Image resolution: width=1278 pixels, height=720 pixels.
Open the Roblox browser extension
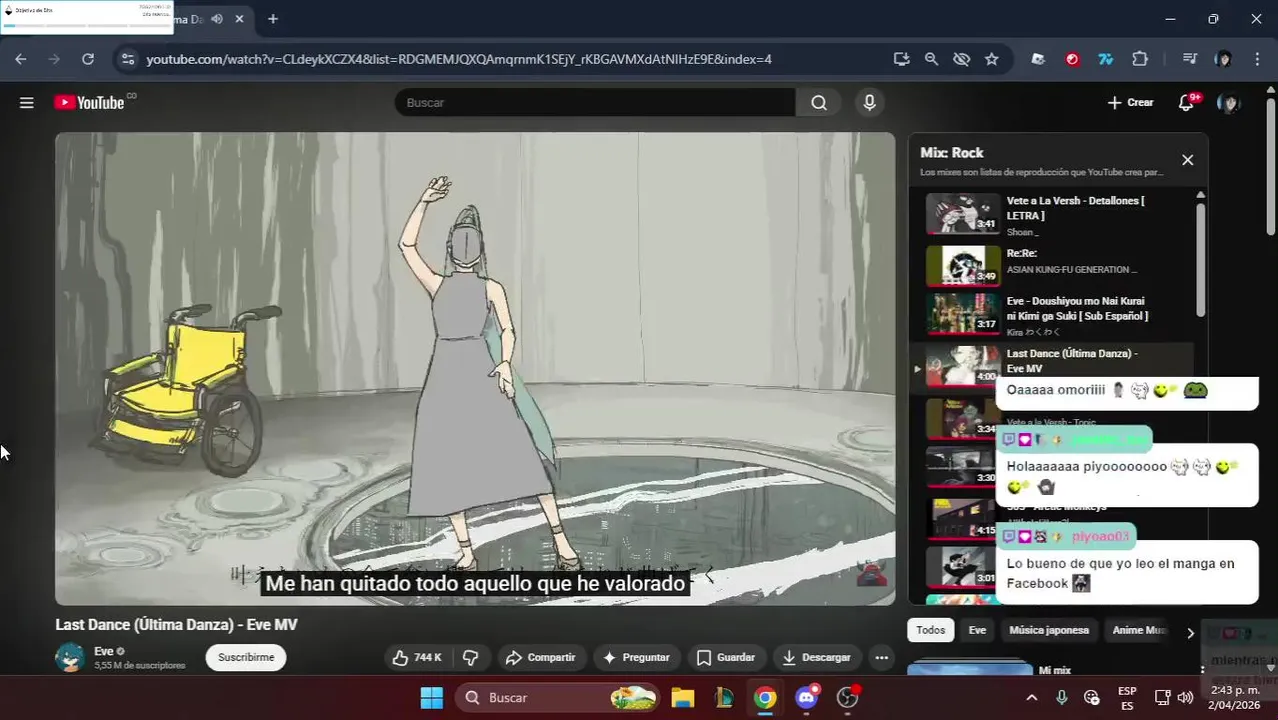click(1038, 59)
